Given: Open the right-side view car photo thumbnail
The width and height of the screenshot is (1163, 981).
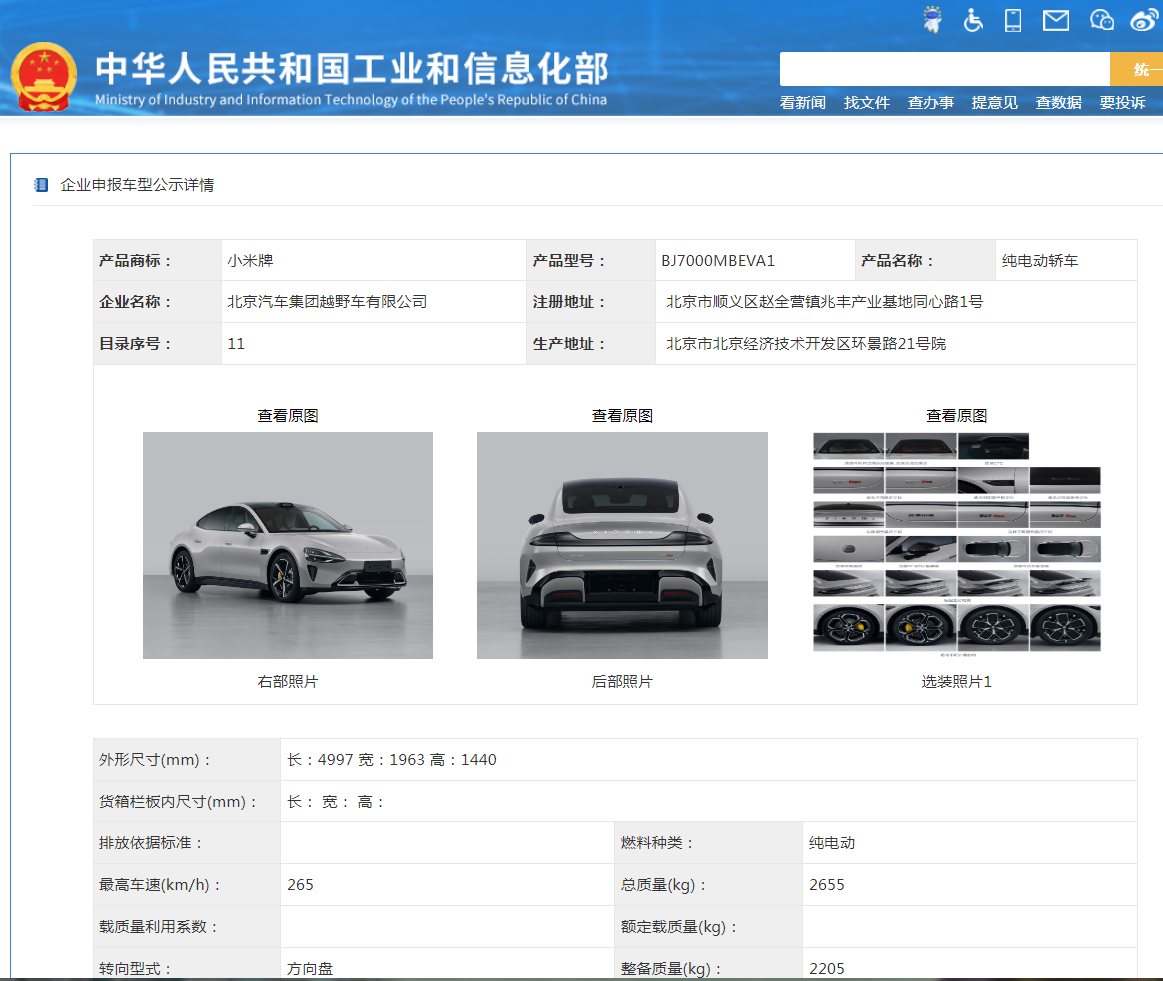Looking at the screenshot, I should pyautogui.click(x=288, y=545).
